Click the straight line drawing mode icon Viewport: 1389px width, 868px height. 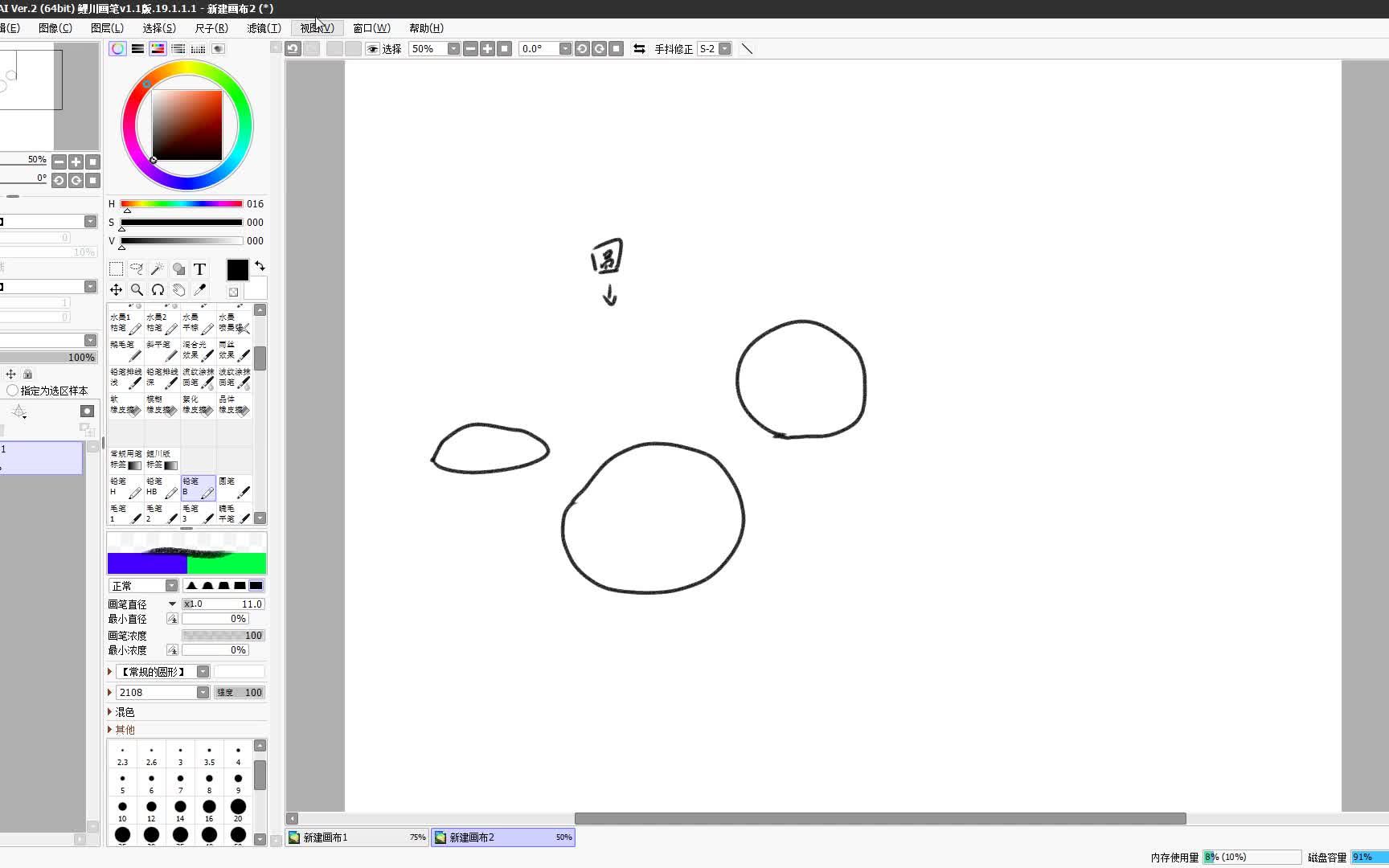click(747, 49)
